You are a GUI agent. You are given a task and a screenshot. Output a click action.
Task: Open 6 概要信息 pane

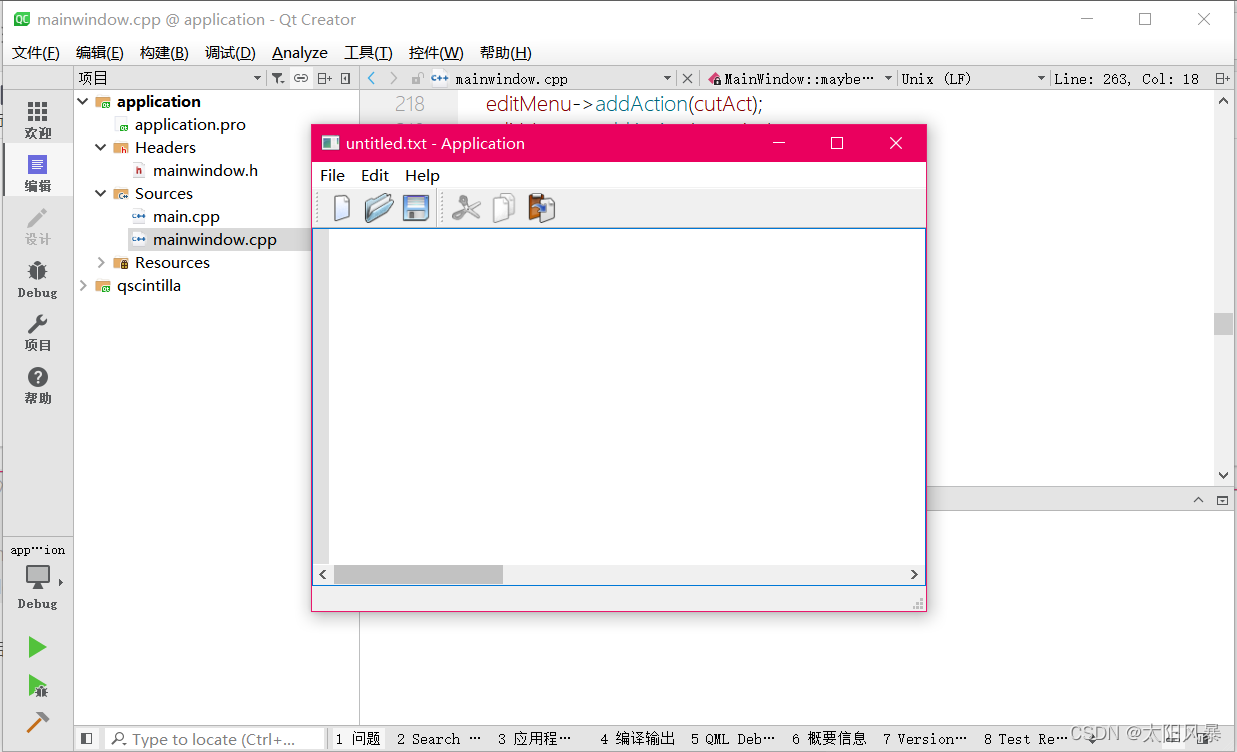(829, 738)
